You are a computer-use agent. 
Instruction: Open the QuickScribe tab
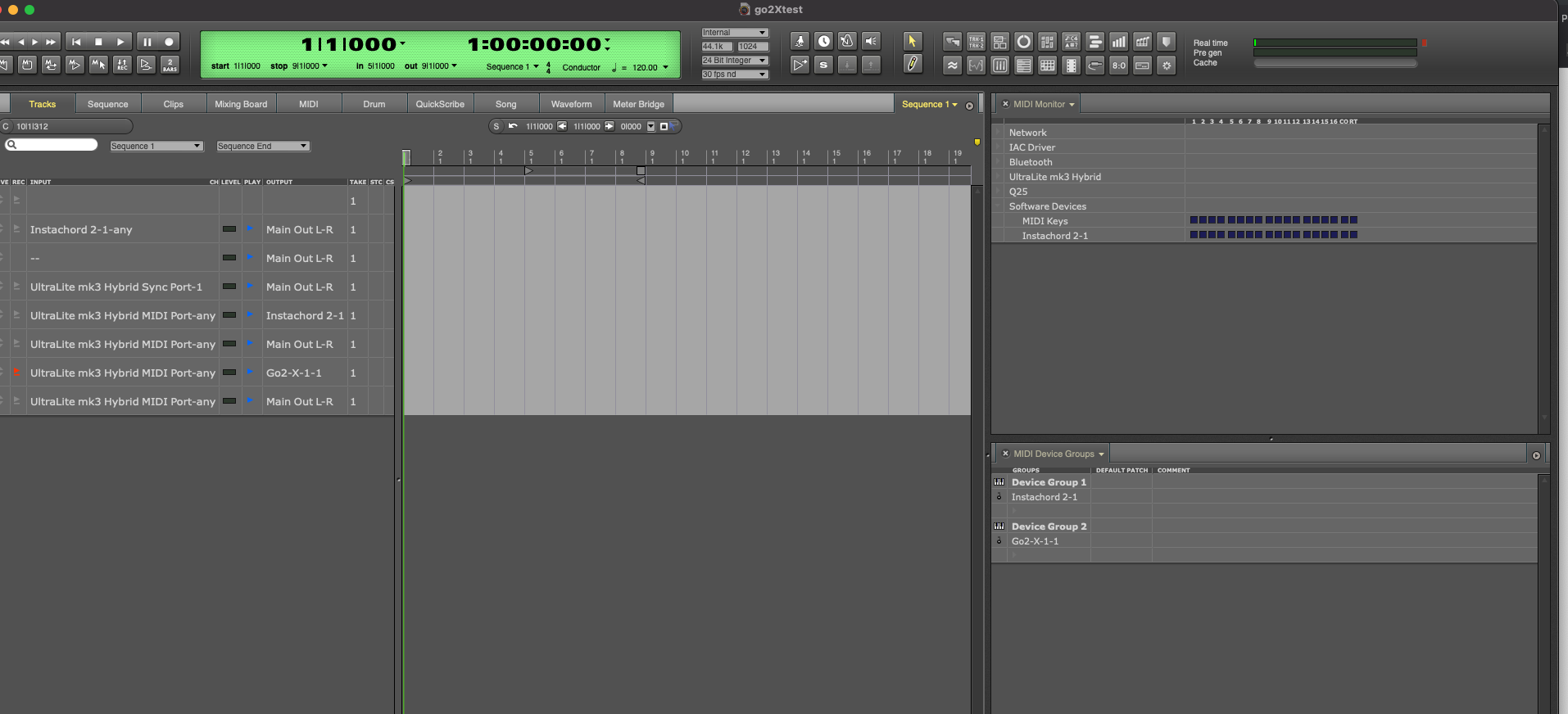click(x=440, y=104)
